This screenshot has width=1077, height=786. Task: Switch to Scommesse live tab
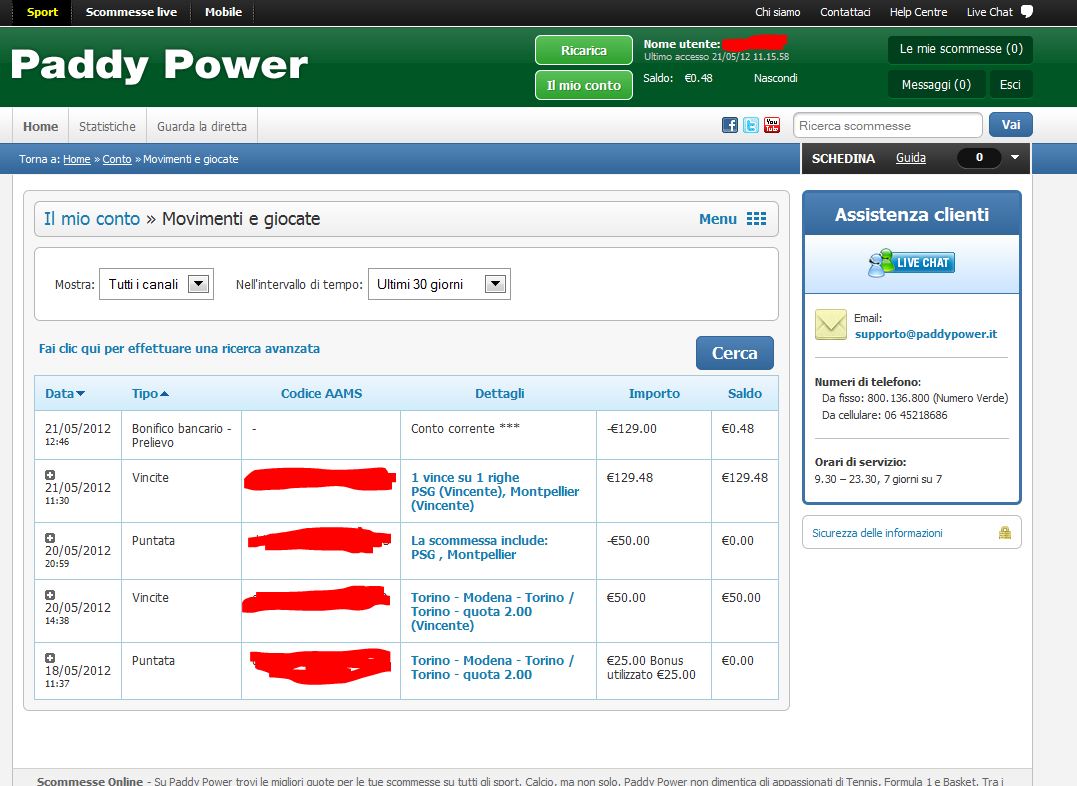point(131,12)
